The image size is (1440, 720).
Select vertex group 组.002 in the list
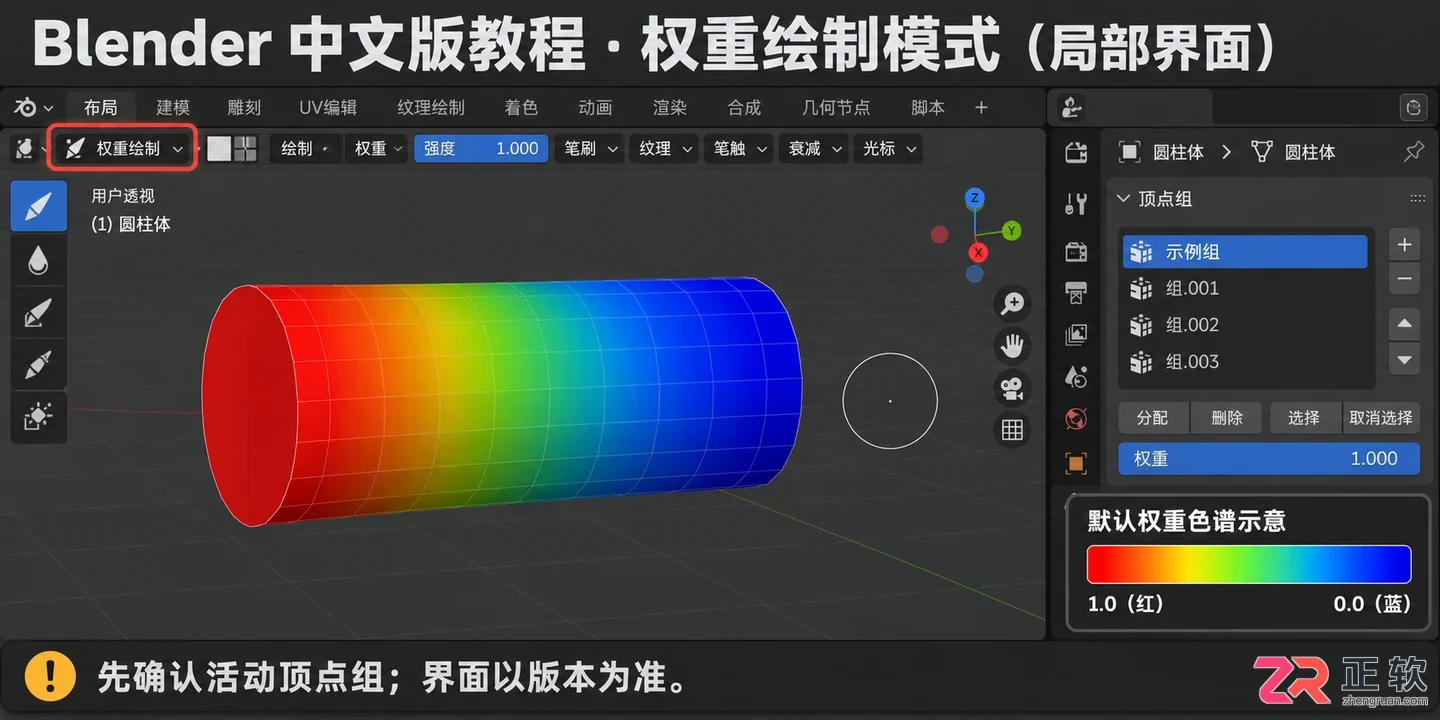1245,325
